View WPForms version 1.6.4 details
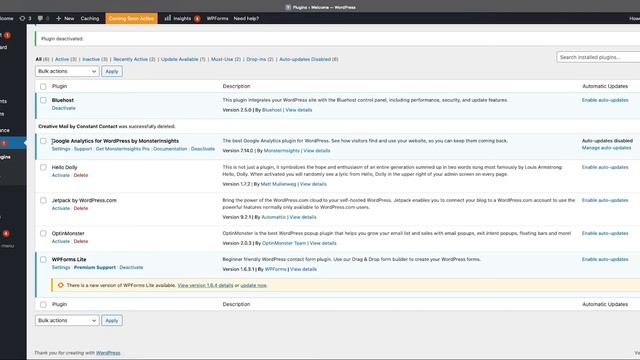Screen dimensions: 640x360 pos(205,286)
